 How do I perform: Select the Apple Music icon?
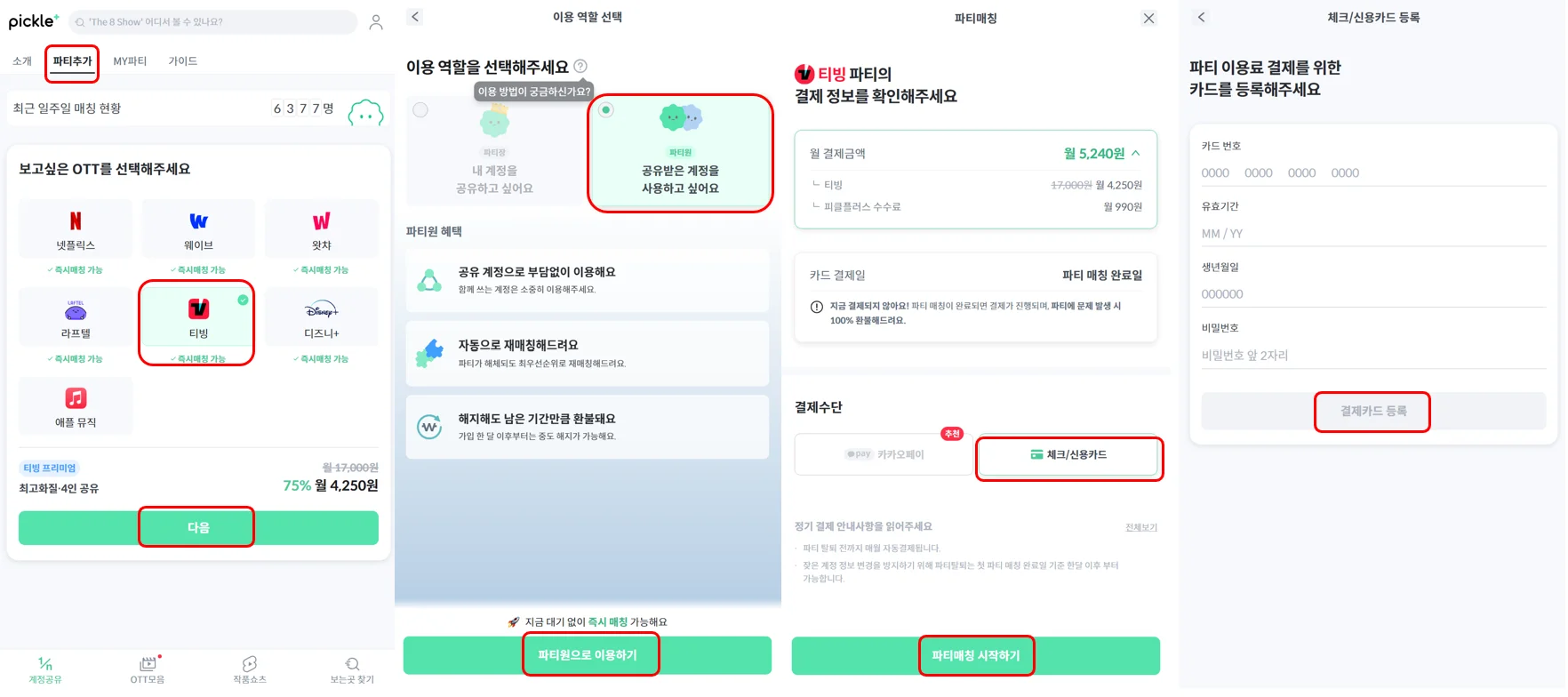click(76, 398)
